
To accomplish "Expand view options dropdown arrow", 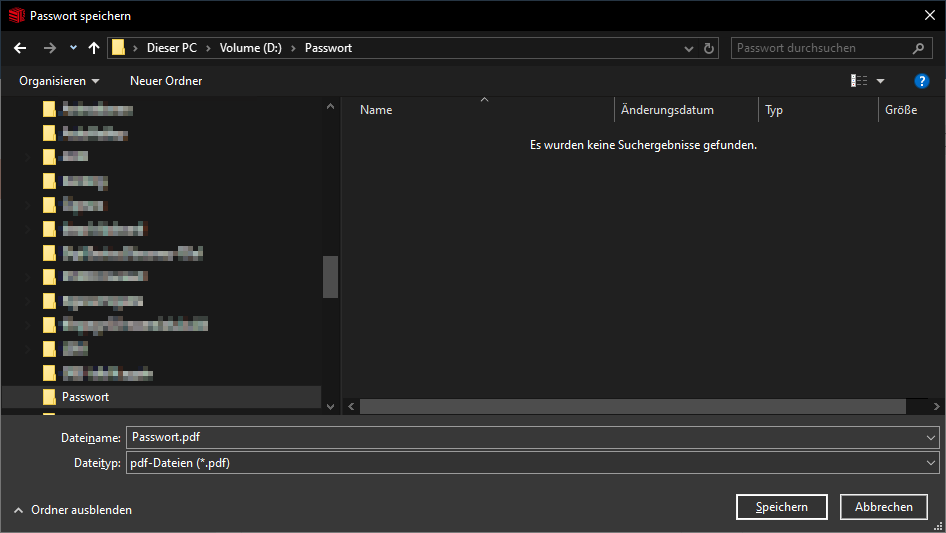I will [x=881, y=81].
